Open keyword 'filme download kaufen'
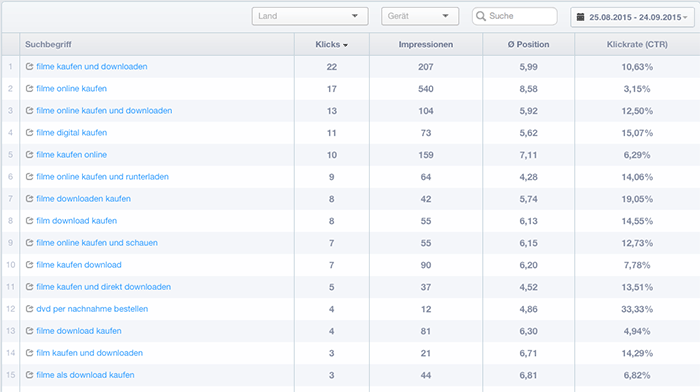Screen dimensions: 700x392 pos(79,331)
